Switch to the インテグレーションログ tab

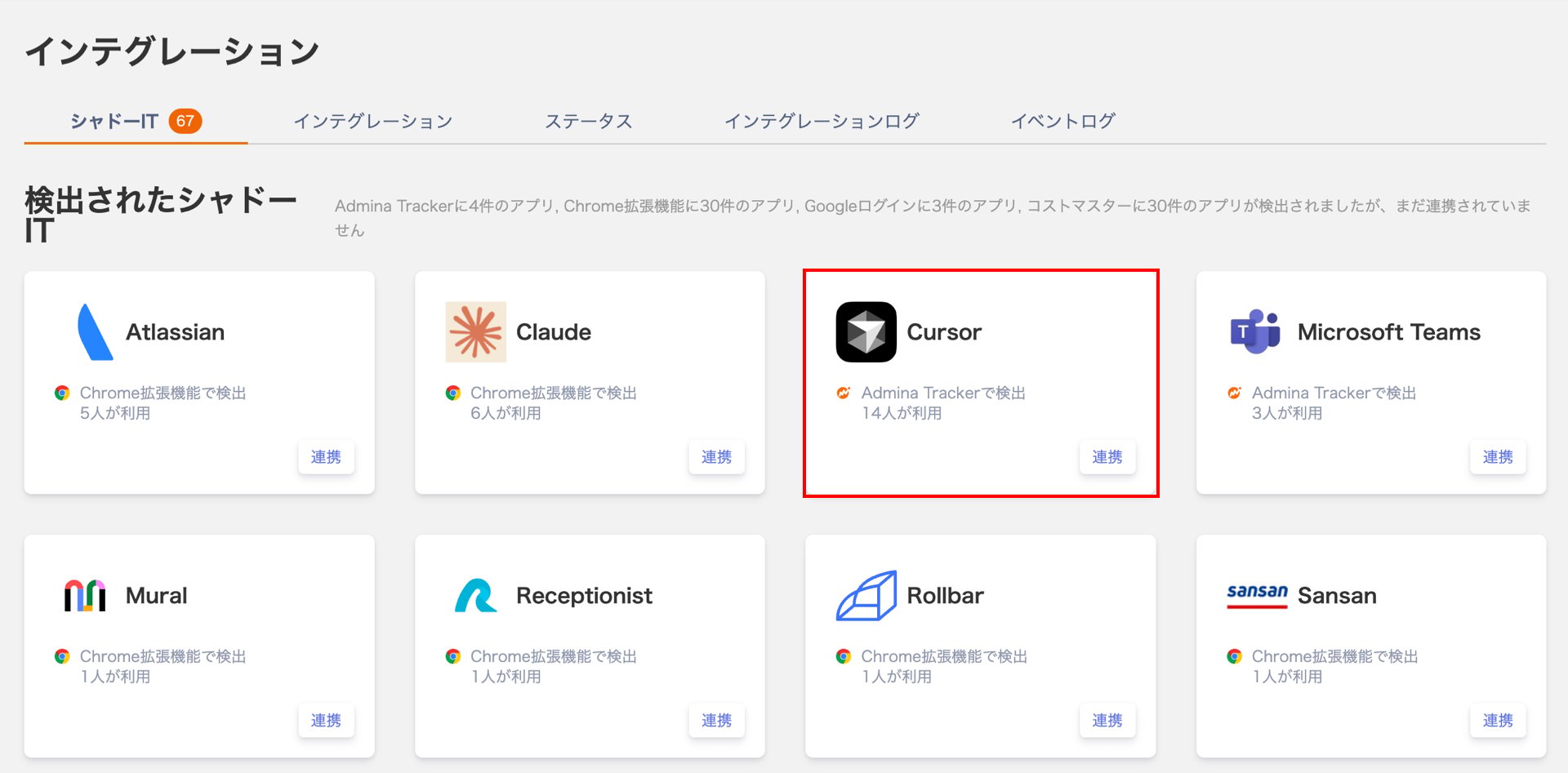(822, 122)
